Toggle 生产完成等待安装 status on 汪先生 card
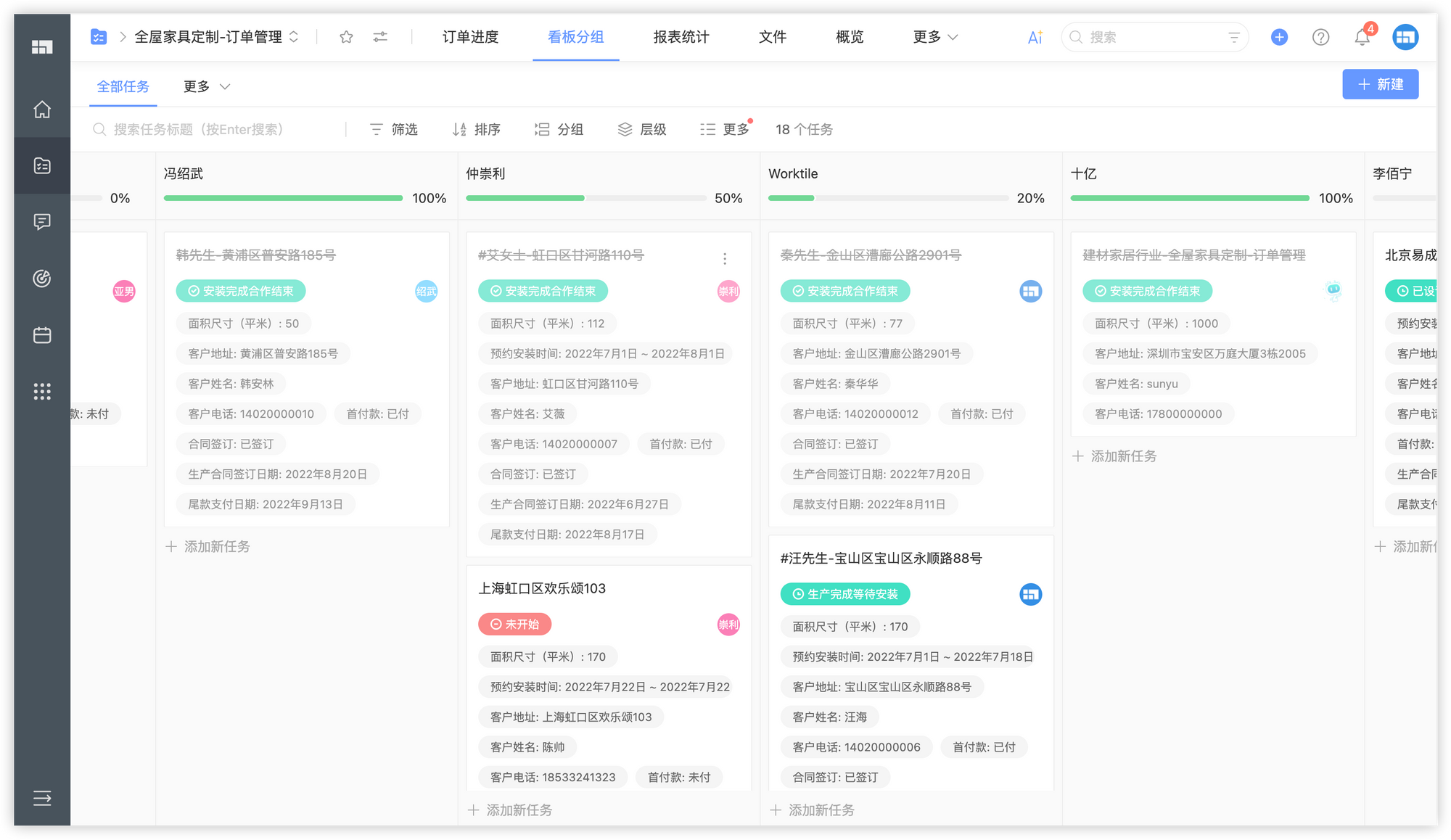 [x=845, y=594]
